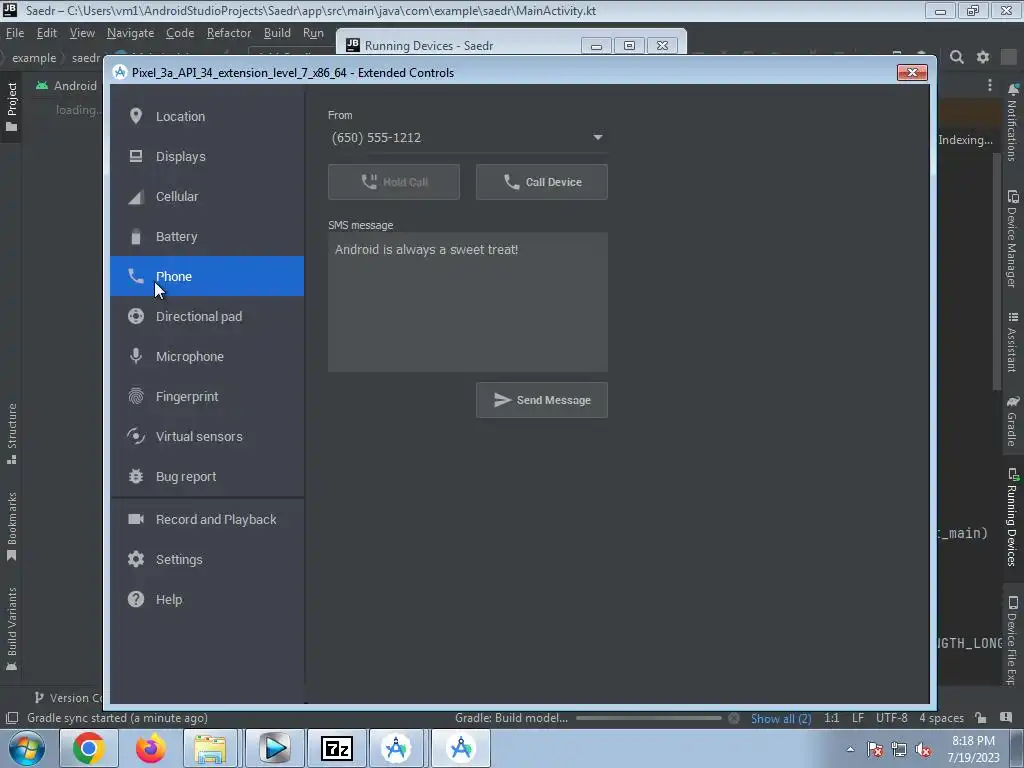Open the Directional pad section

point(207,316)
